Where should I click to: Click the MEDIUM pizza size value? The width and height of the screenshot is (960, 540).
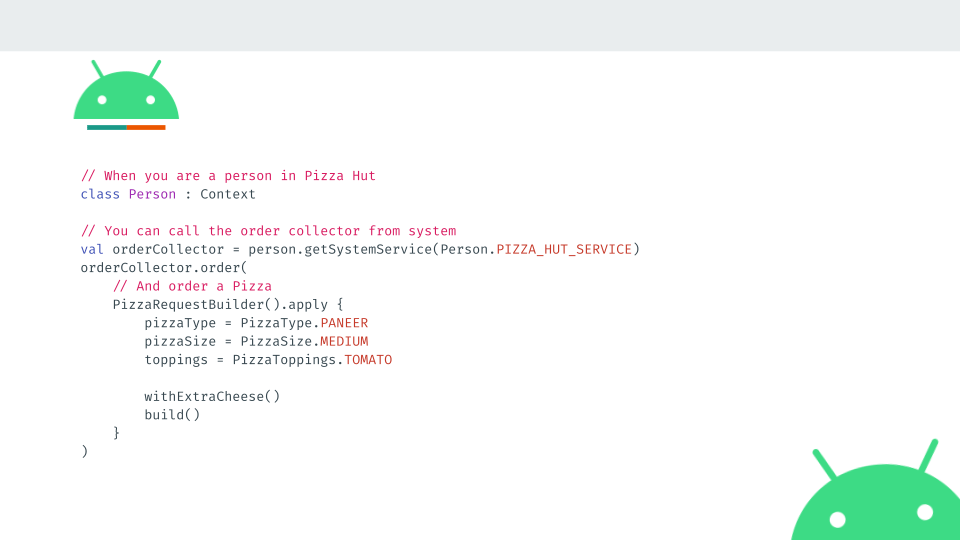(344, 341)
